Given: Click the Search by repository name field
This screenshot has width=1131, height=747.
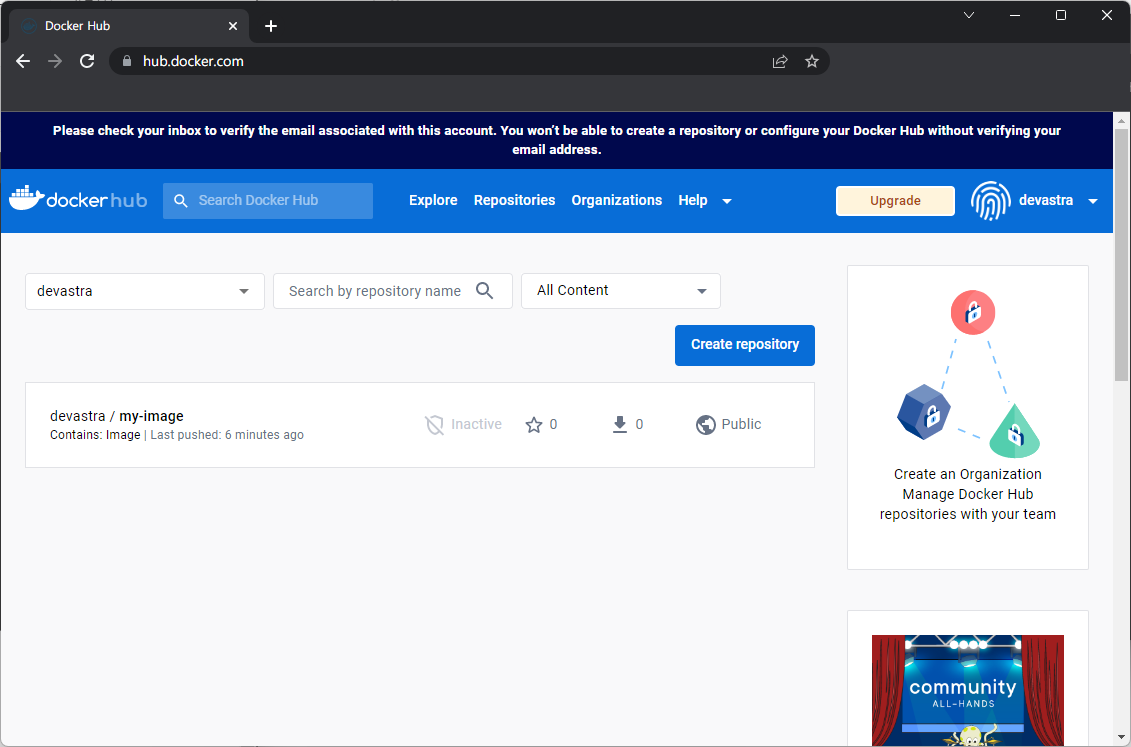Looking at the screenshot, I should click(393, 291).
